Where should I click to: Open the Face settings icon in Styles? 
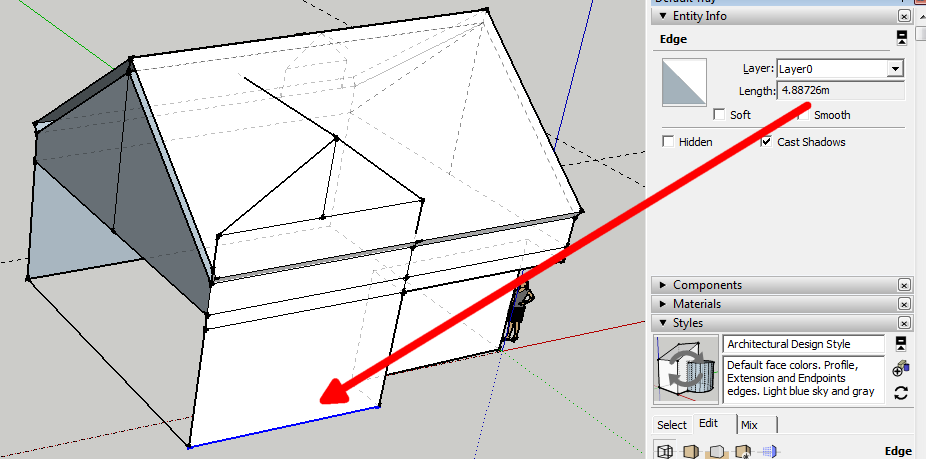[690, 452]
